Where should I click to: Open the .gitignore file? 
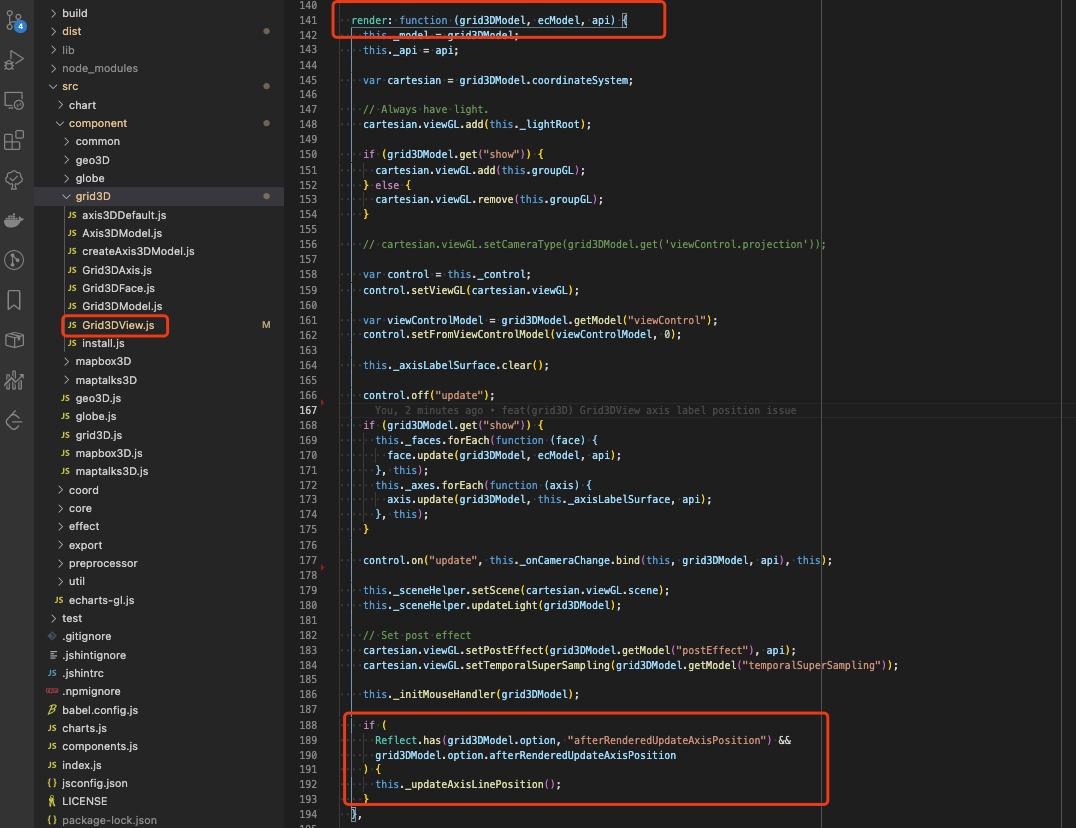click(159, 637)
